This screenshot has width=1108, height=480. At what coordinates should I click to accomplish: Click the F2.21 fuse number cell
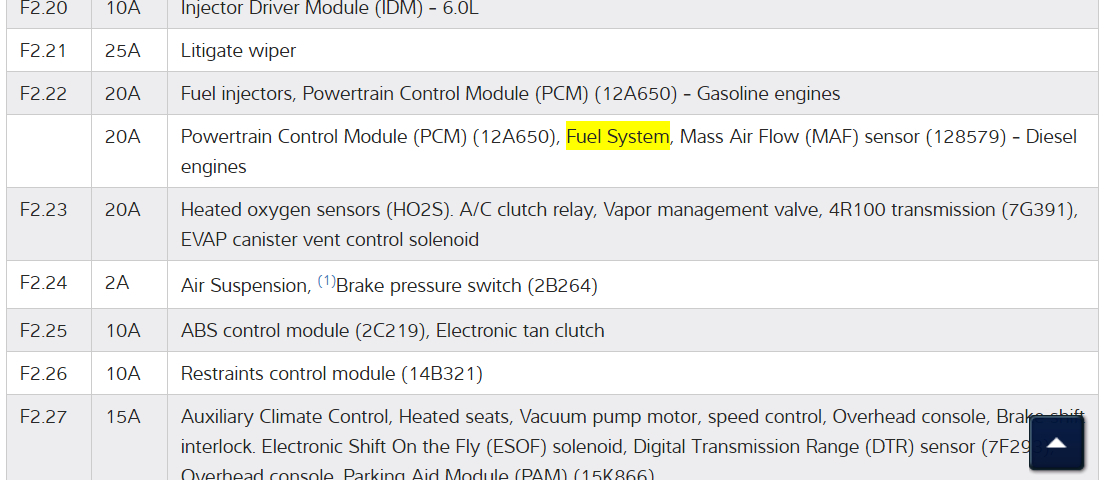(43, 50)
